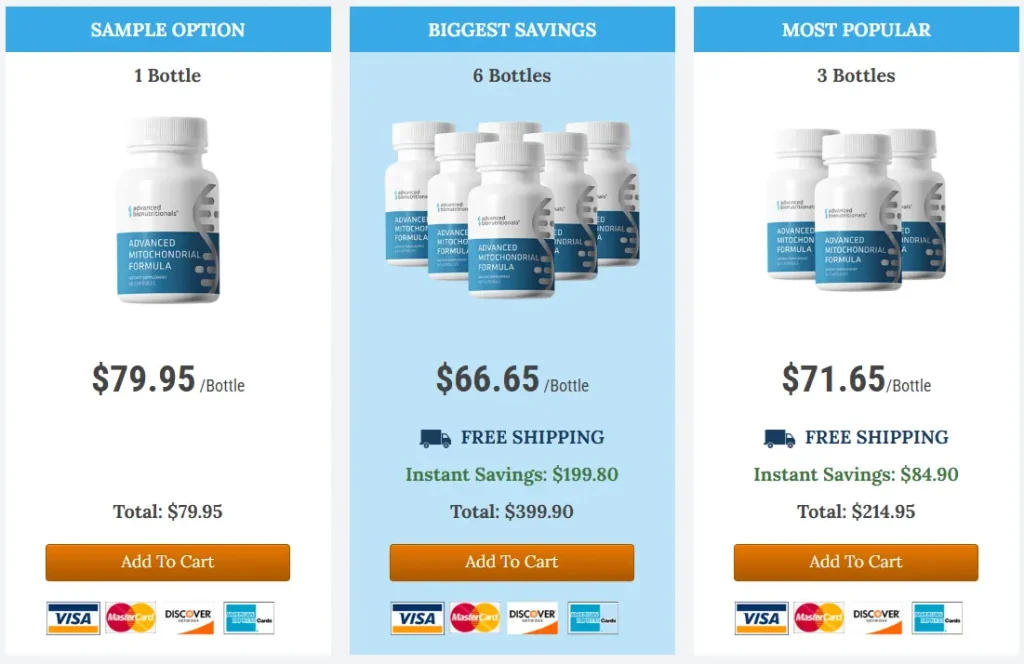Add 1 Bottle sample option to cart
The height and width of the screenshot is (664, 1024).
[x=168, y=562]
